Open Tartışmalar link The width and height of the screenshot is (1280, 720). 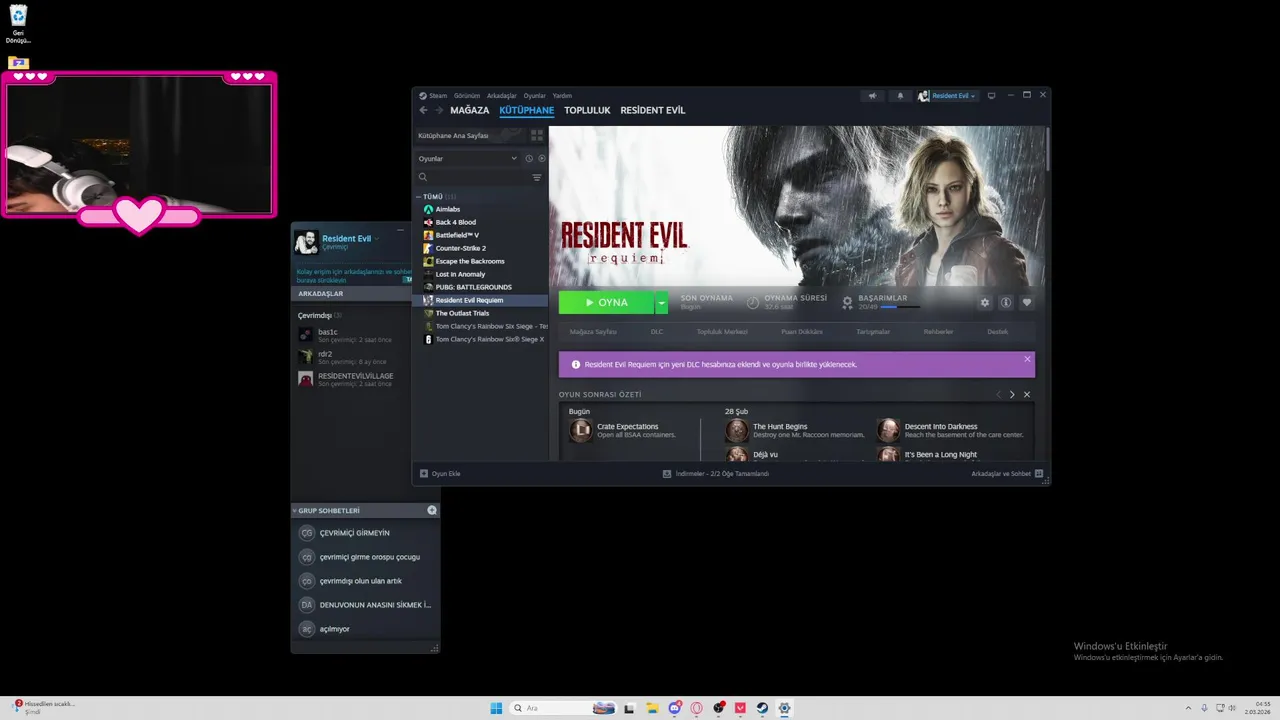tap(873, 331)
